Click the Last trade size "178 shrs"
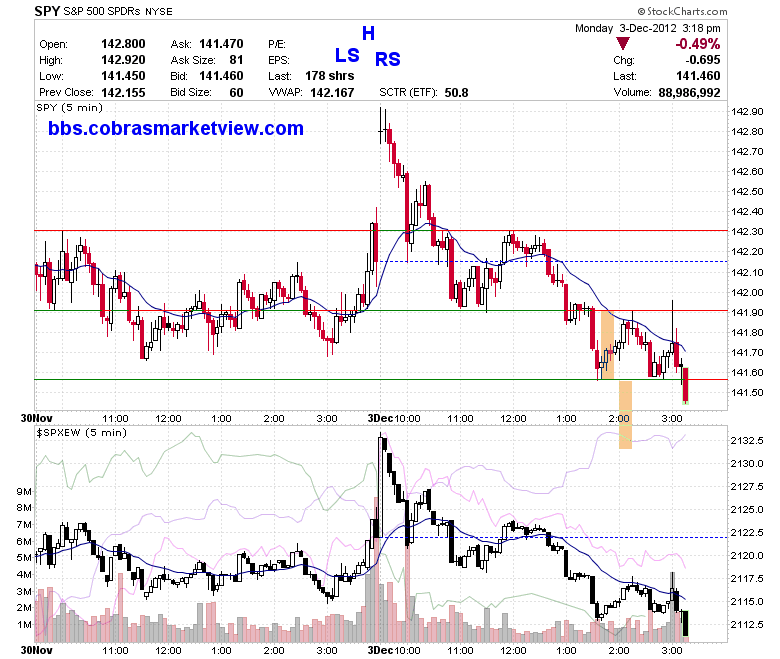This screenshot has width=780, height=659. click(329, 76)
